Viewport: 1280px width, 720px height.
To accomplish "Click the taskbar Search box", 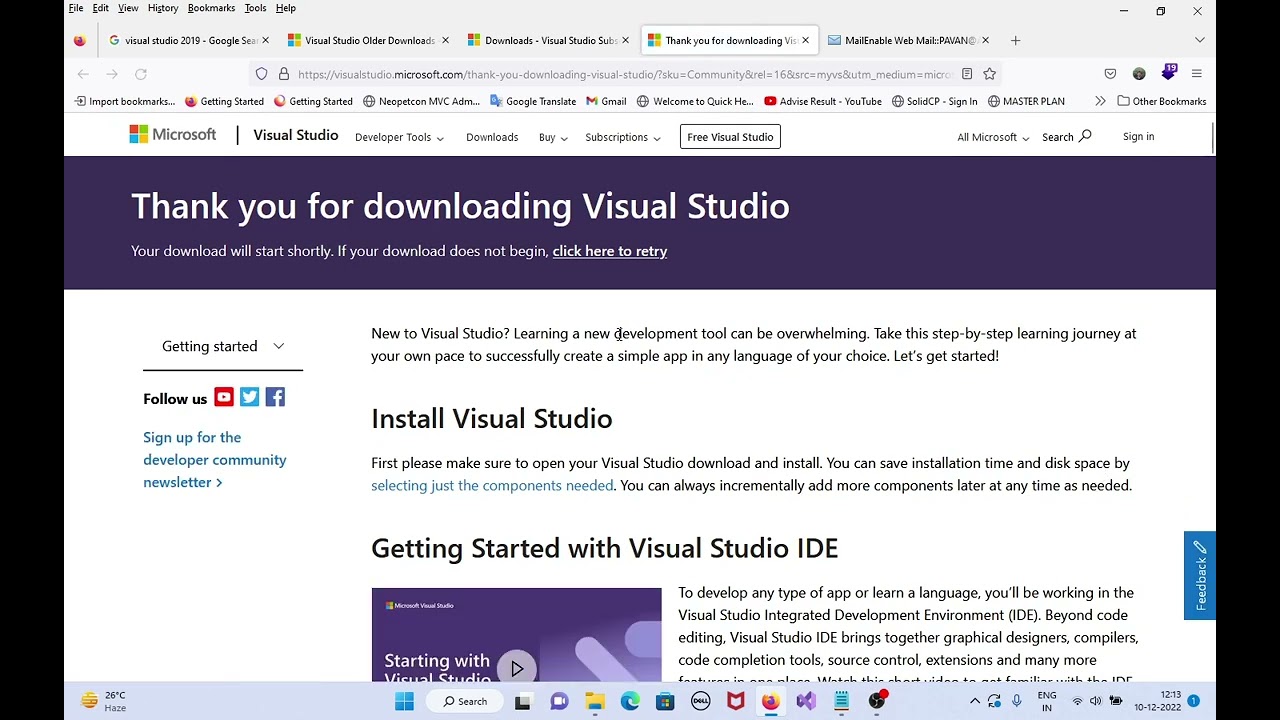I will [466, 701].
